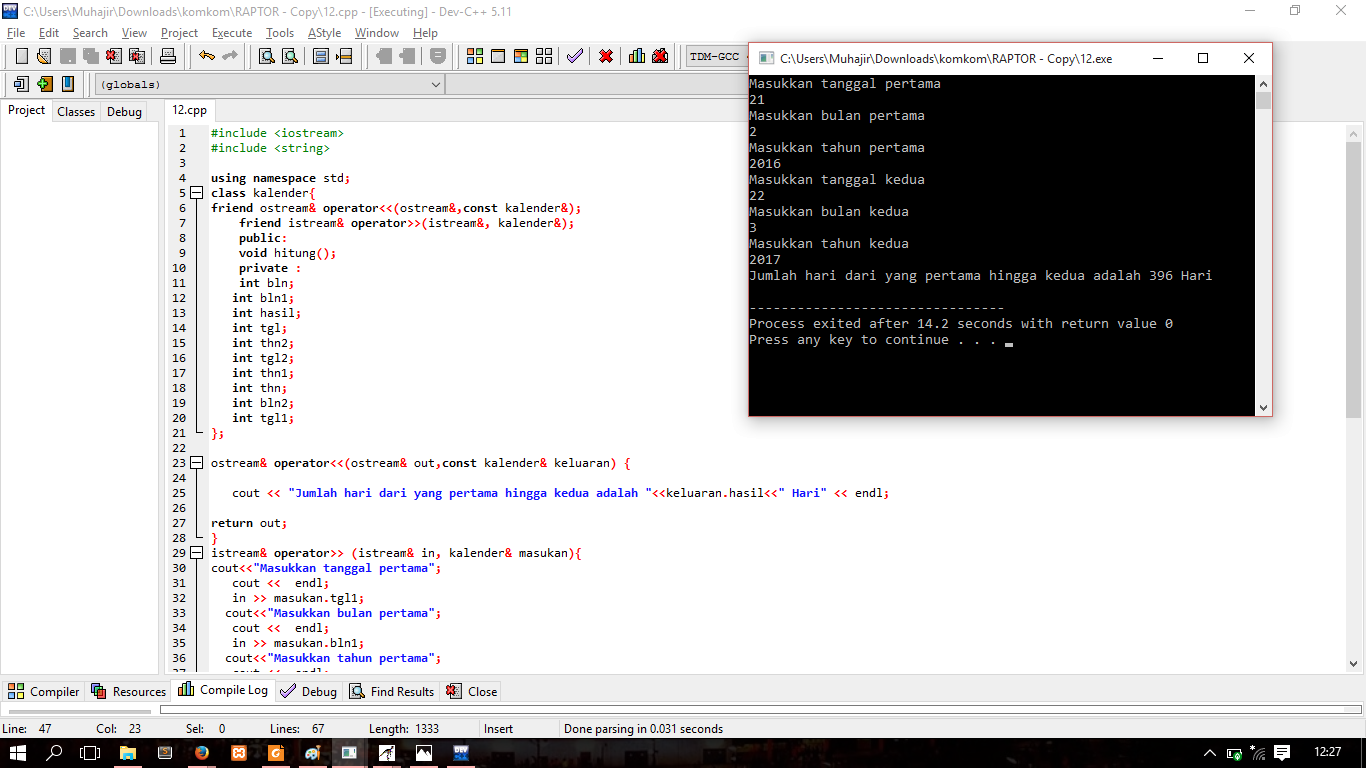
Task: Open the Find Results bottom tab
Action: (x=392, y=691)
